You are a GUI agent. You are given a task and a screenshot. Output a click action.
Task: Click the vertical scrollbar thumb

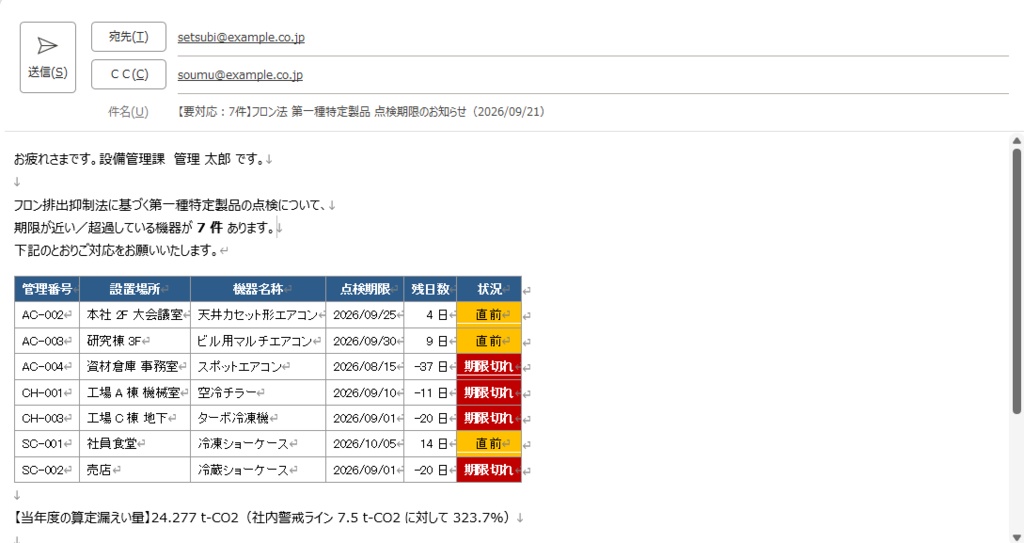1016,281
